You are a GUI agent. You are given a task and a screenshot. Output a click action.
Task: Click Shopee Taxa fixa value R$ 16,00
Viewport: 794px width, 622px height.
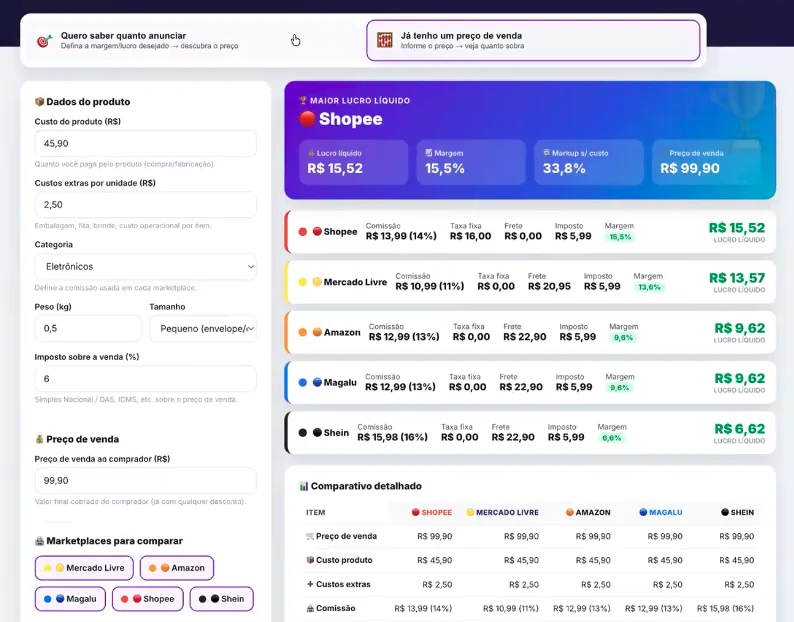(470, 236)
